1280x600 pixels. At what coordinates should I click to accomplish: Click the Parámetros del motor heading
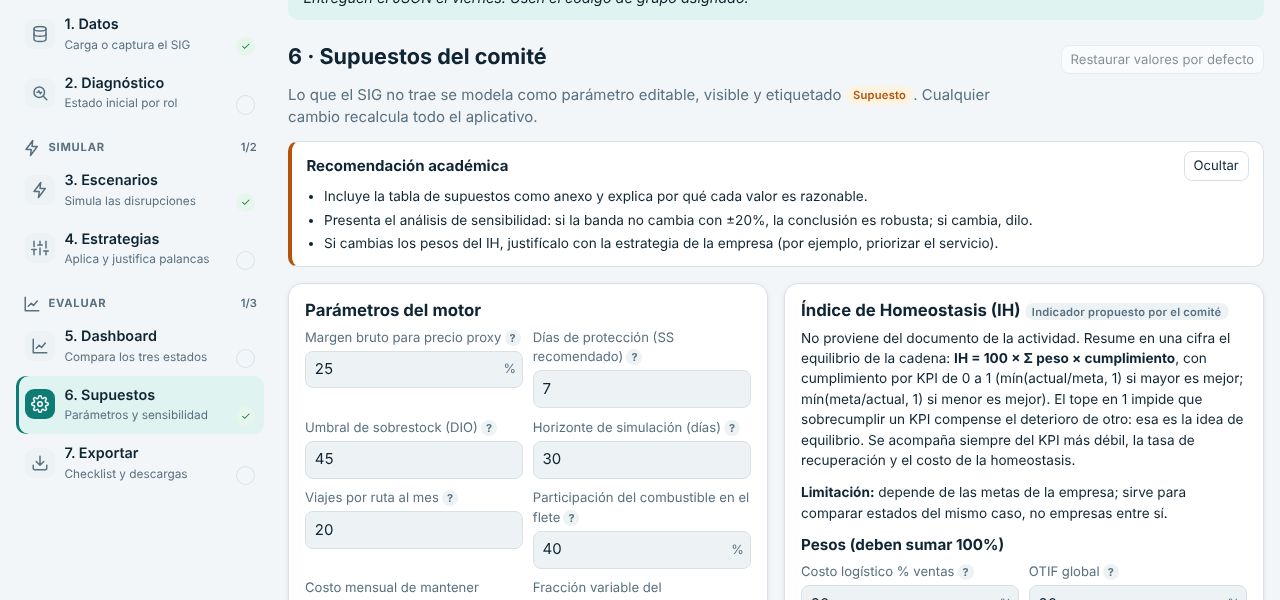(x=393, y=311)
